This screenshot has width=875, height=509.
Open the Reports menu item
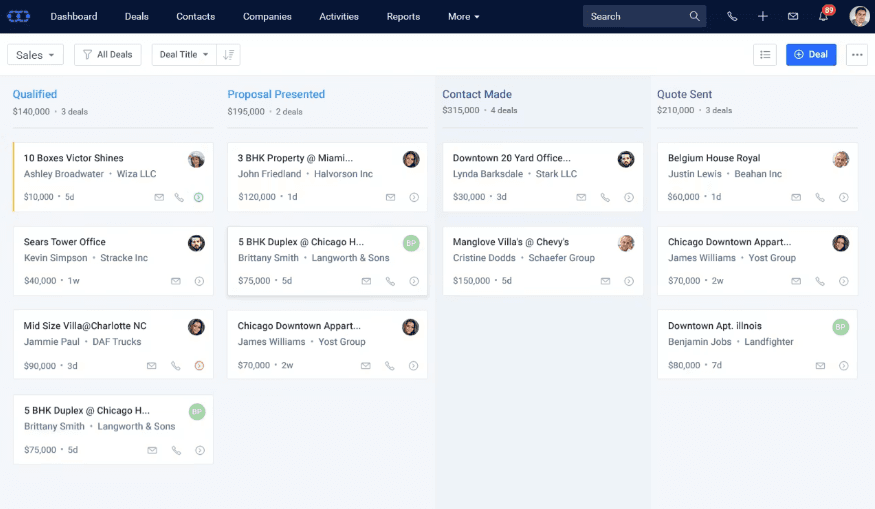[403, 17]
